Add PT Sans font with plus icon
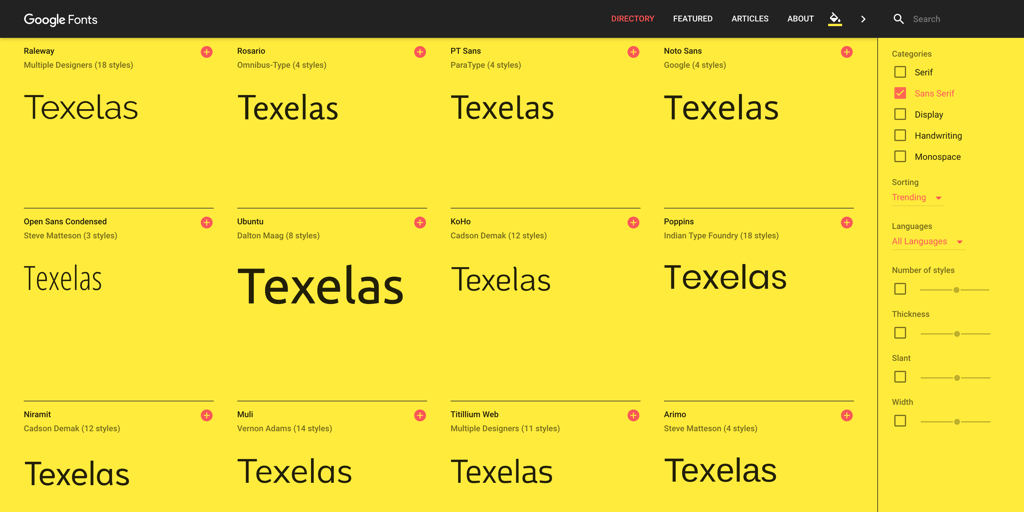This screenshot has width=1024, height=512. pos(633,52)
